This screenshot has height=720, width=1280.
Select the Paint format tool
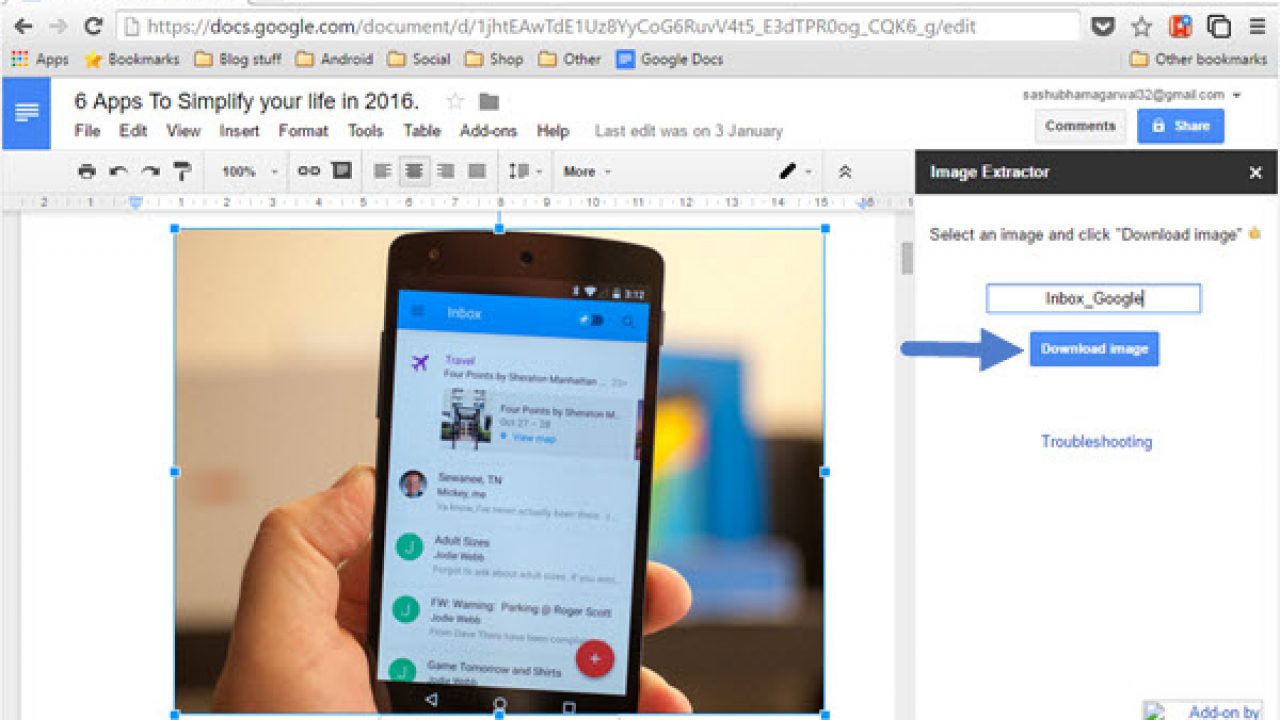(181, 171)
